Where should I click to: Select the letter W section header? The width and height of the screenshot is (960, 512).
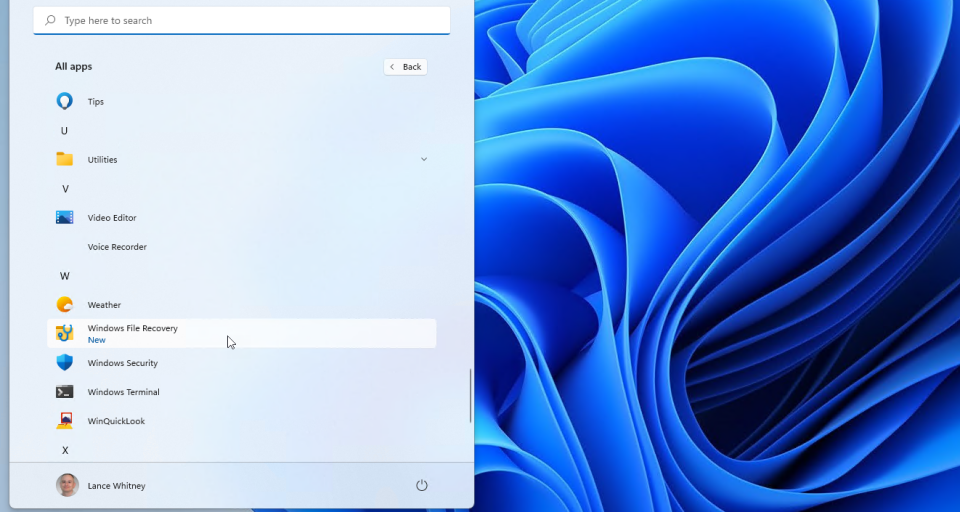pyautogui.click(x=64, y=276)
